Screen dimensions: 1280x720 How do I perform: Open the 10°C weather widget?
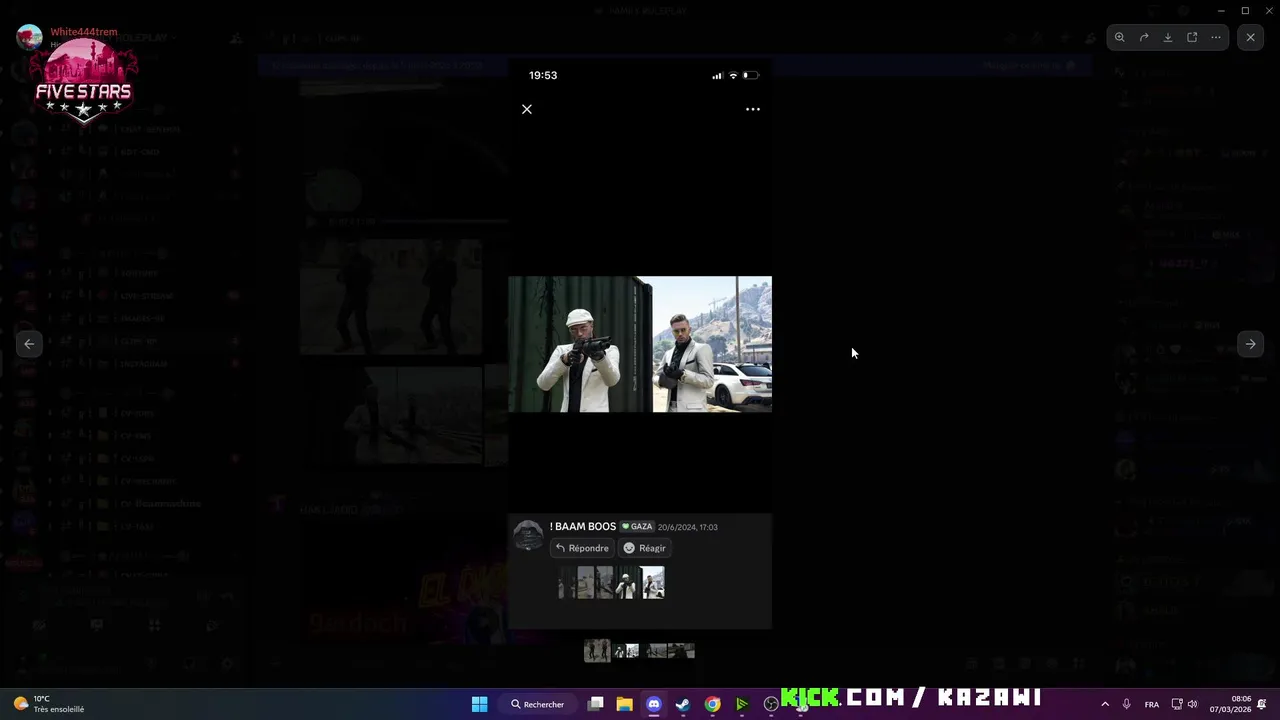tap(48, 704)
